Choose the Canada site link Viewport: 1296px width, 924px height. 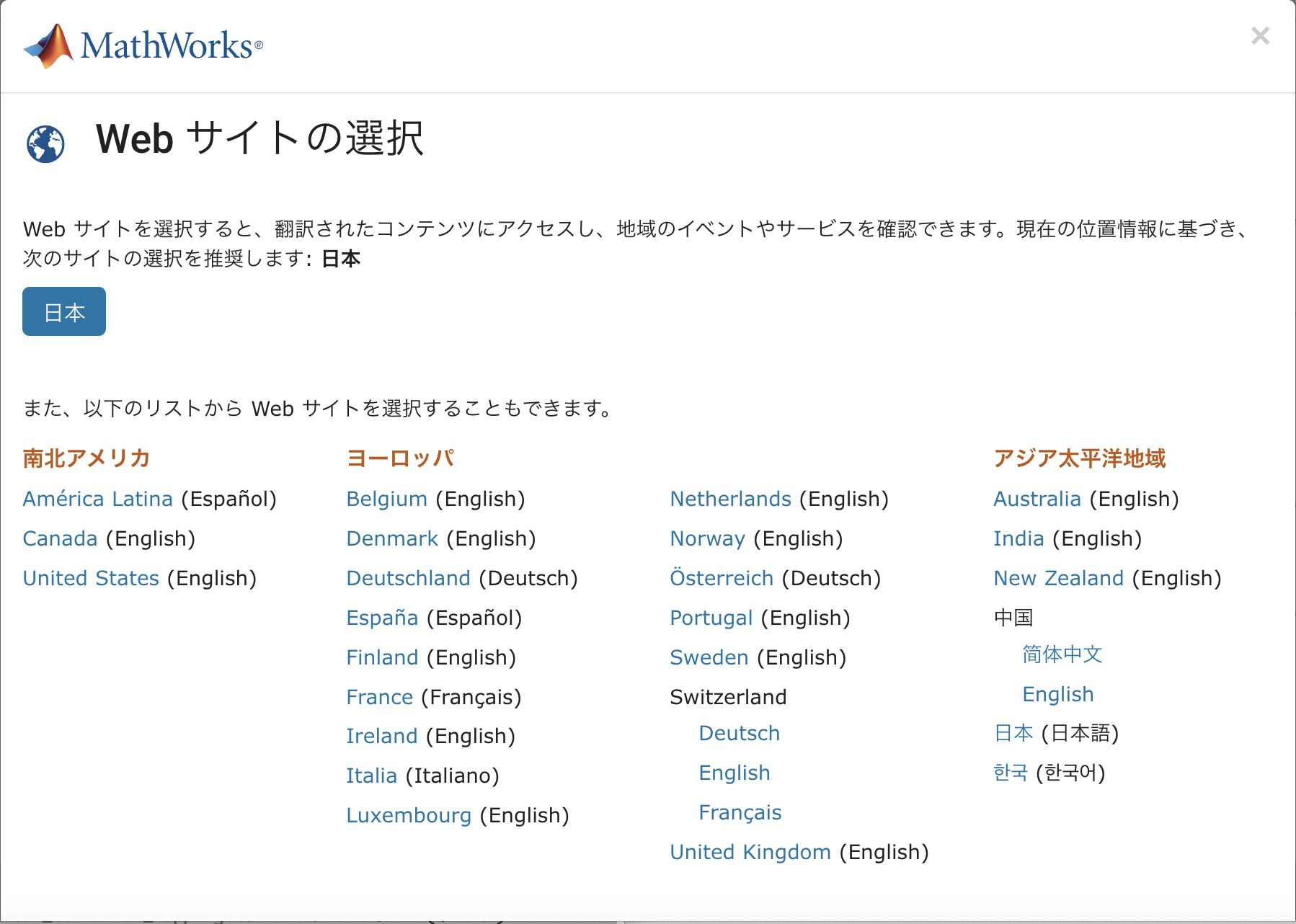tap(60, 538)
